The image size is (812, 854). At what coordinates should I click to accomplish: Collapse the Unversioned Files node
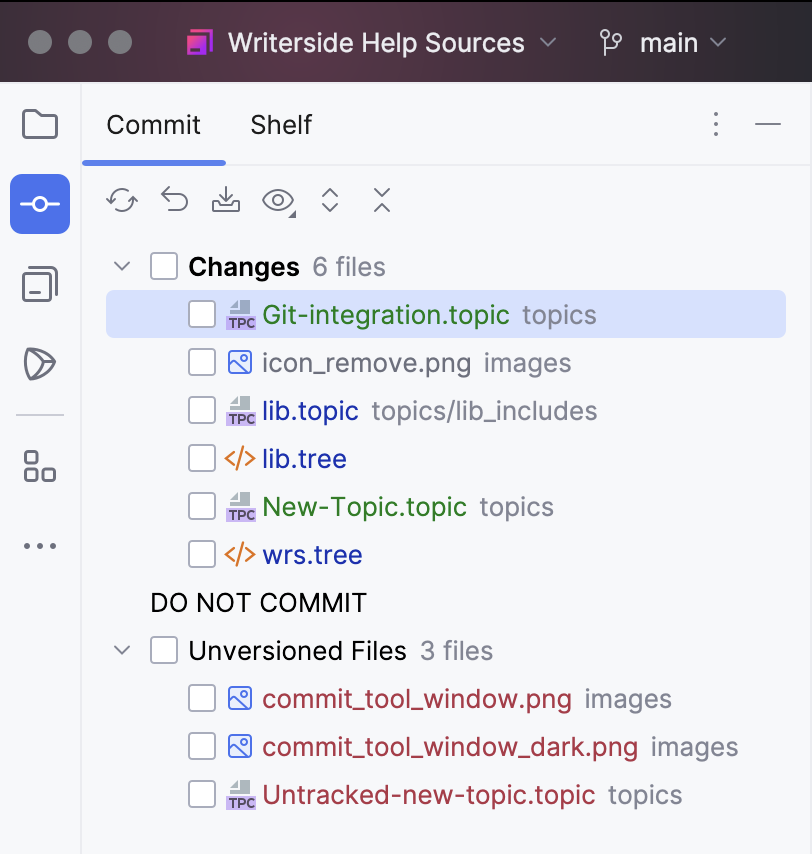(x=121, y=650)
